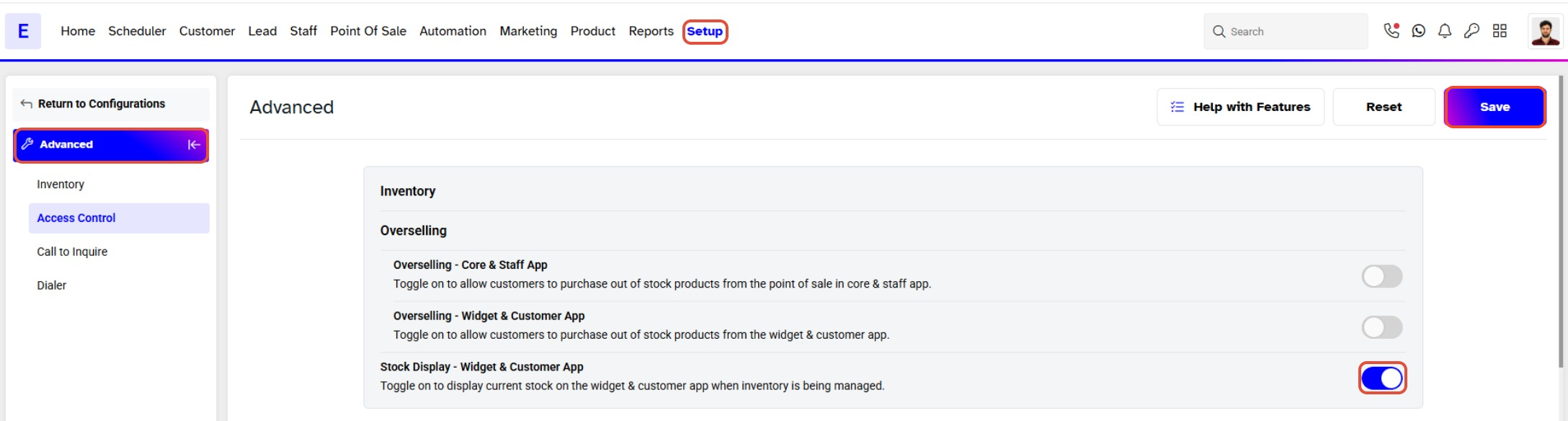1568x421 pixels.
Task: Open the WhatsApp chat icon
Action: tap(1418, 31)
